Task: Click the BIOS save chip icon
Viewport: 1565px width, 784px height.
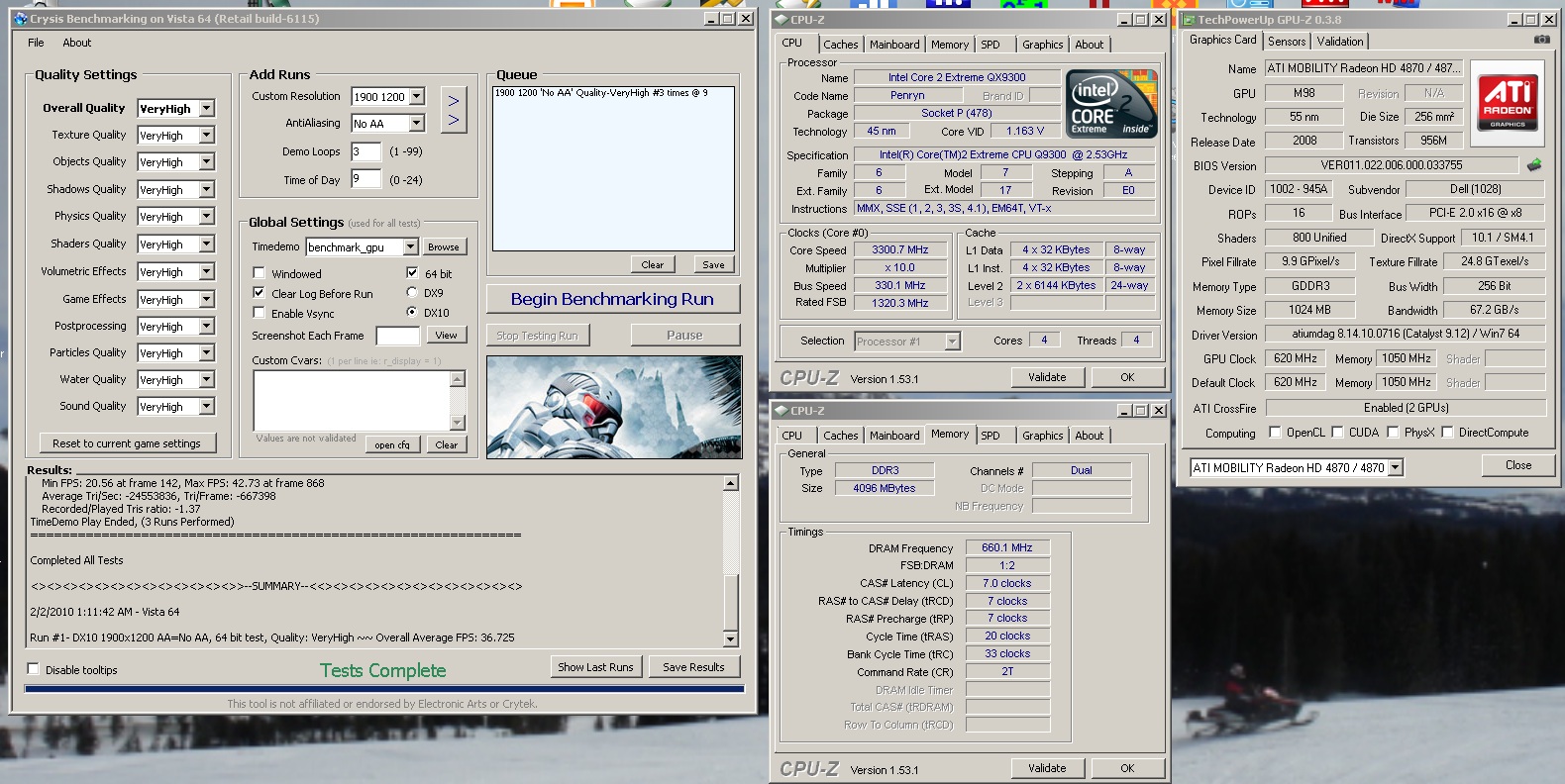Action: tap(1534, 165)
